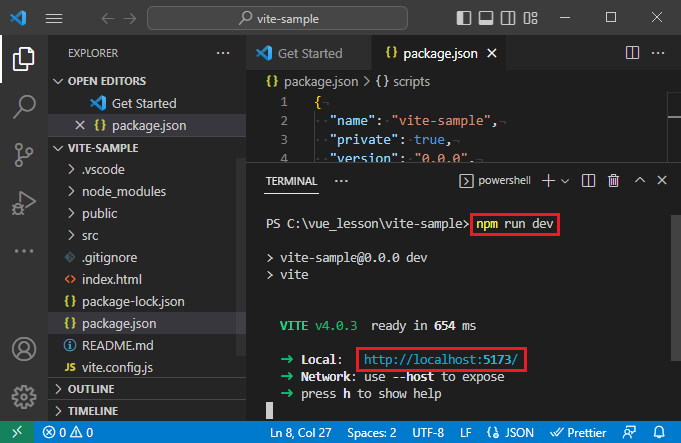
Task: Select Get Started in Open Editors
Action: (147, 103)
